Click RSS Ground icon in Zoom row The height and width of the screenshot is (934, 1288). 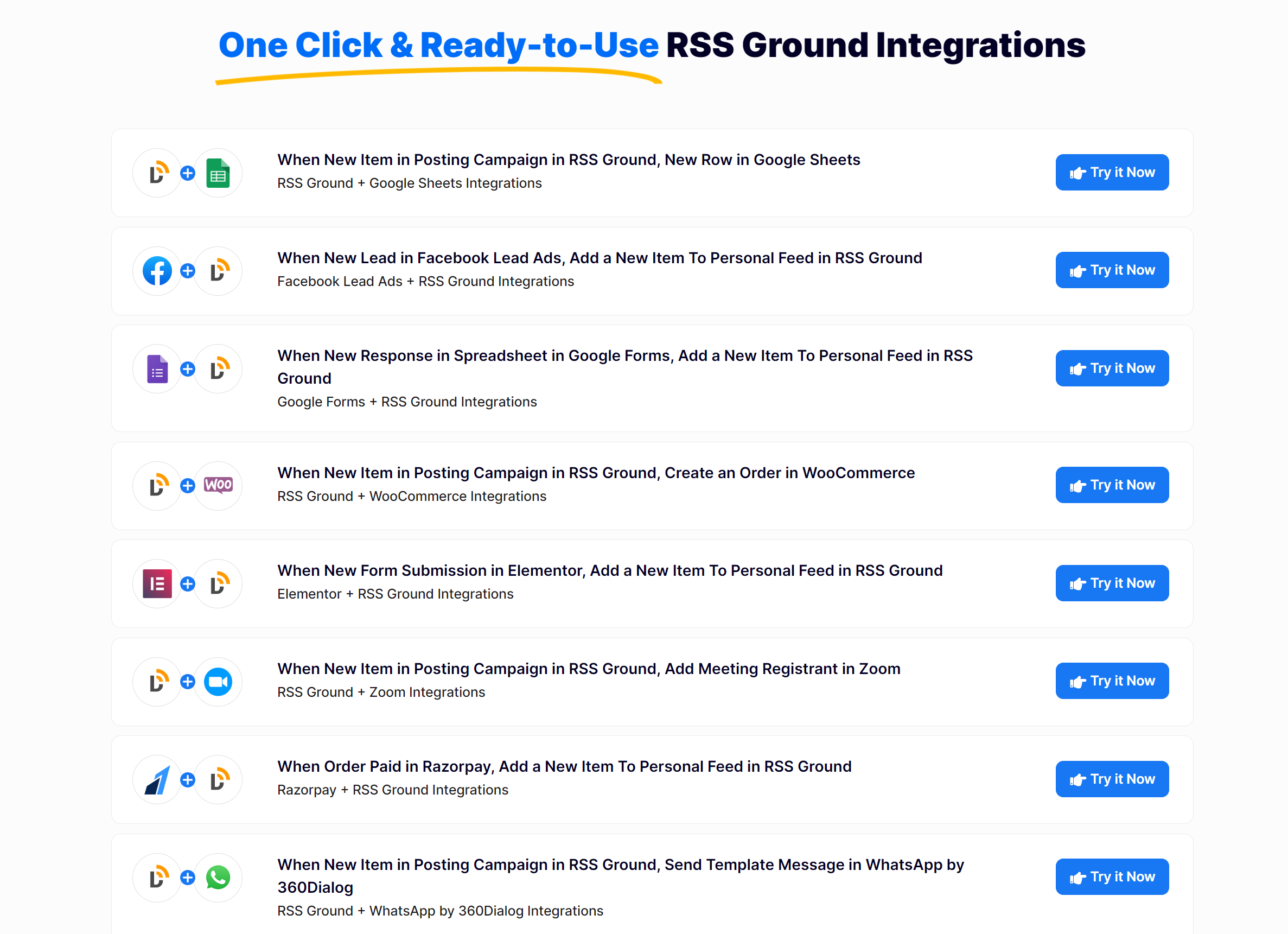[157, 682]
